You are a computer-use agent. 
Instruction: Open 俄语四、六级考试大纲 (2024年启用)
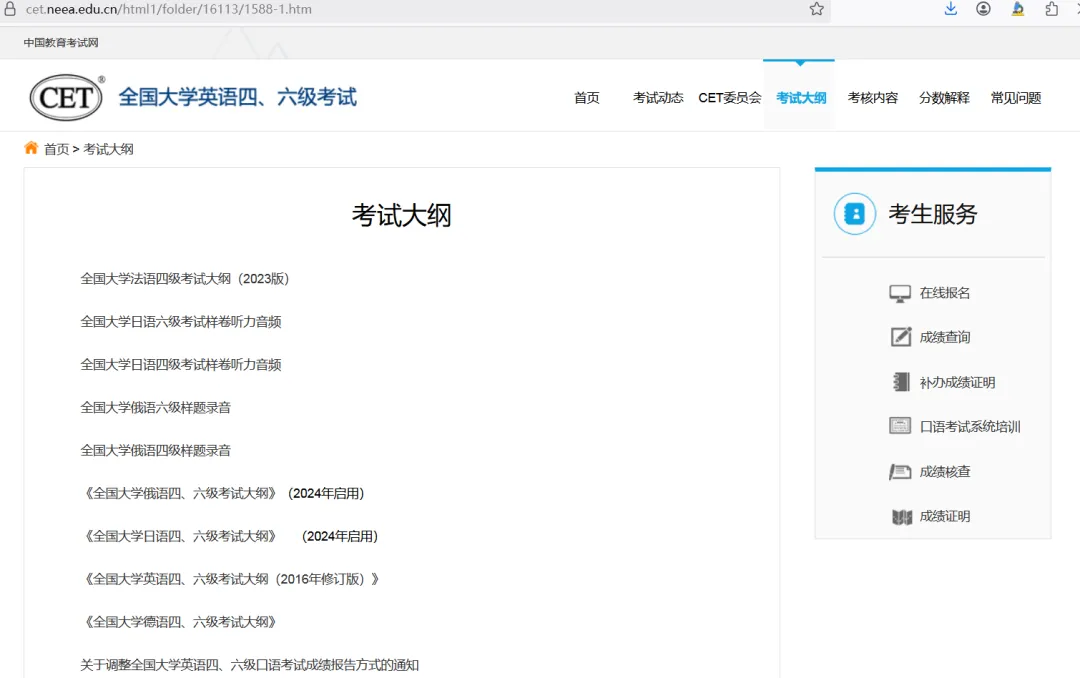(x=222, y=493)
